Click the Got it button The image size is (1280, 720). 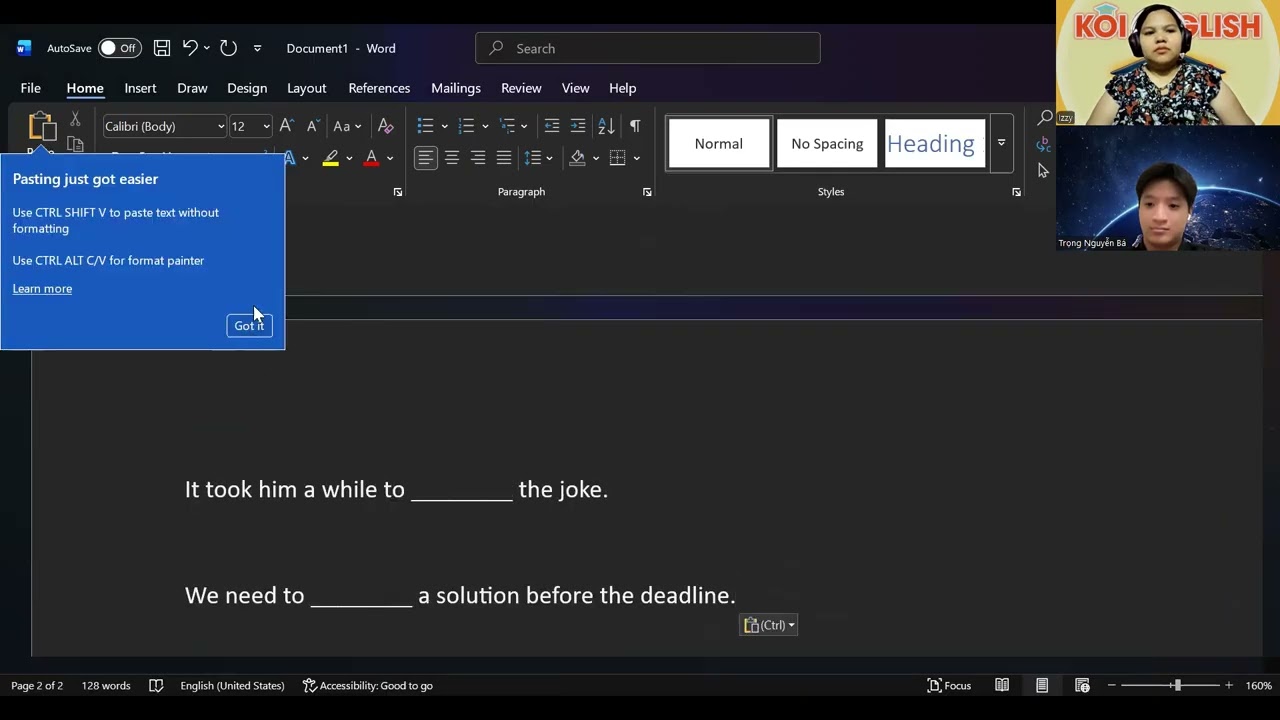(249, 325)
